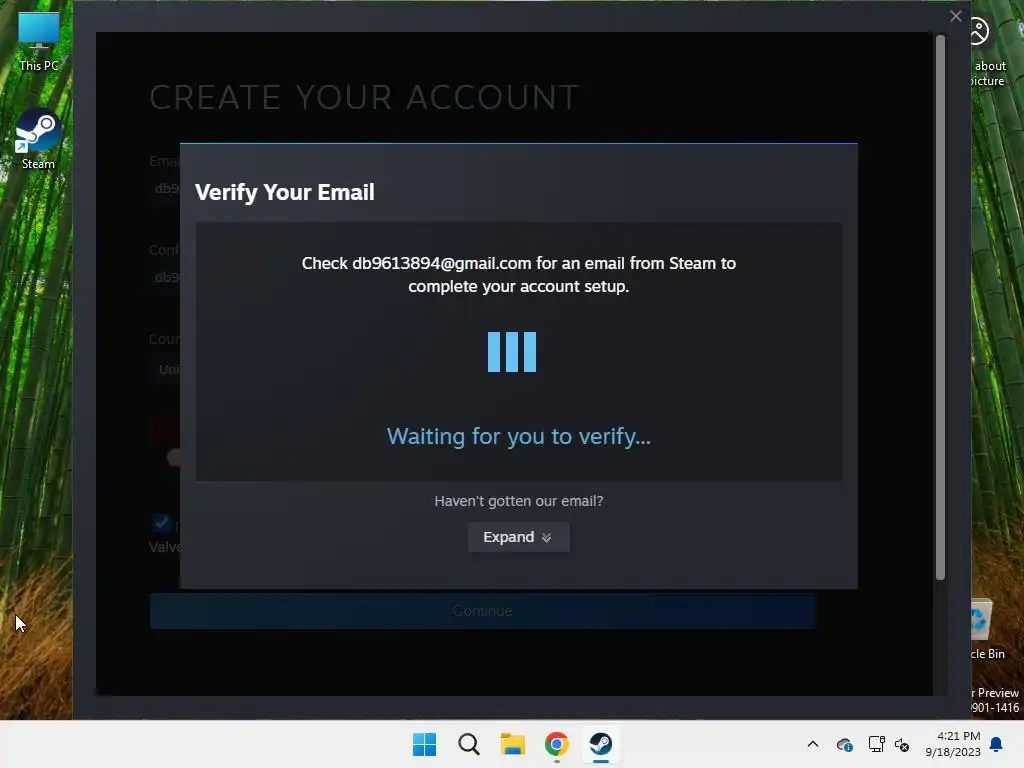Launch Google Chrome from the taskbar
Screen dimensions: 1024x768
tap(556, 744)
